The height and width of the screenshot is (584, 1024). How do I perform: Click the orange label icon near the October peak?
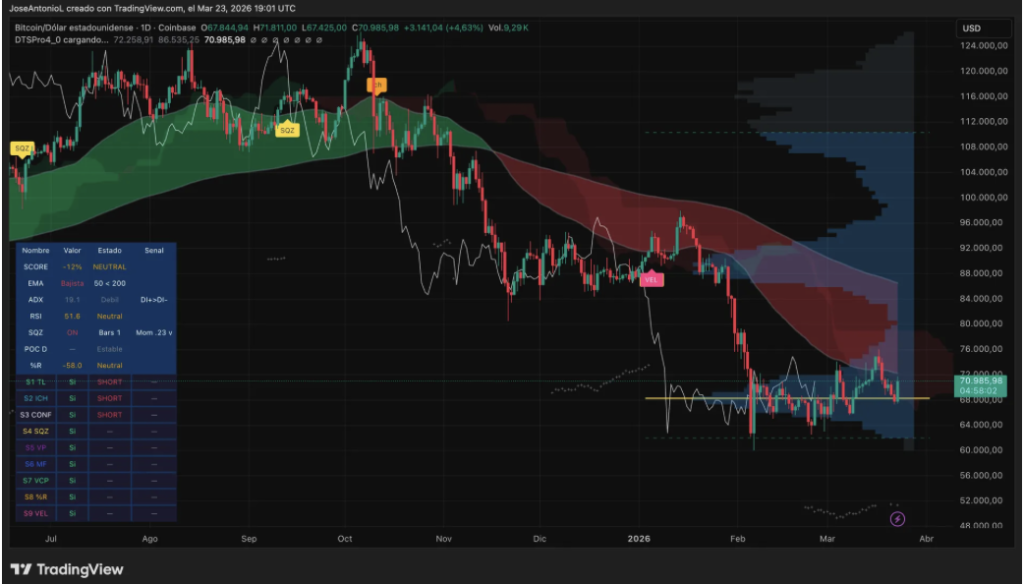pyautogui.click(x=376, y=84)
